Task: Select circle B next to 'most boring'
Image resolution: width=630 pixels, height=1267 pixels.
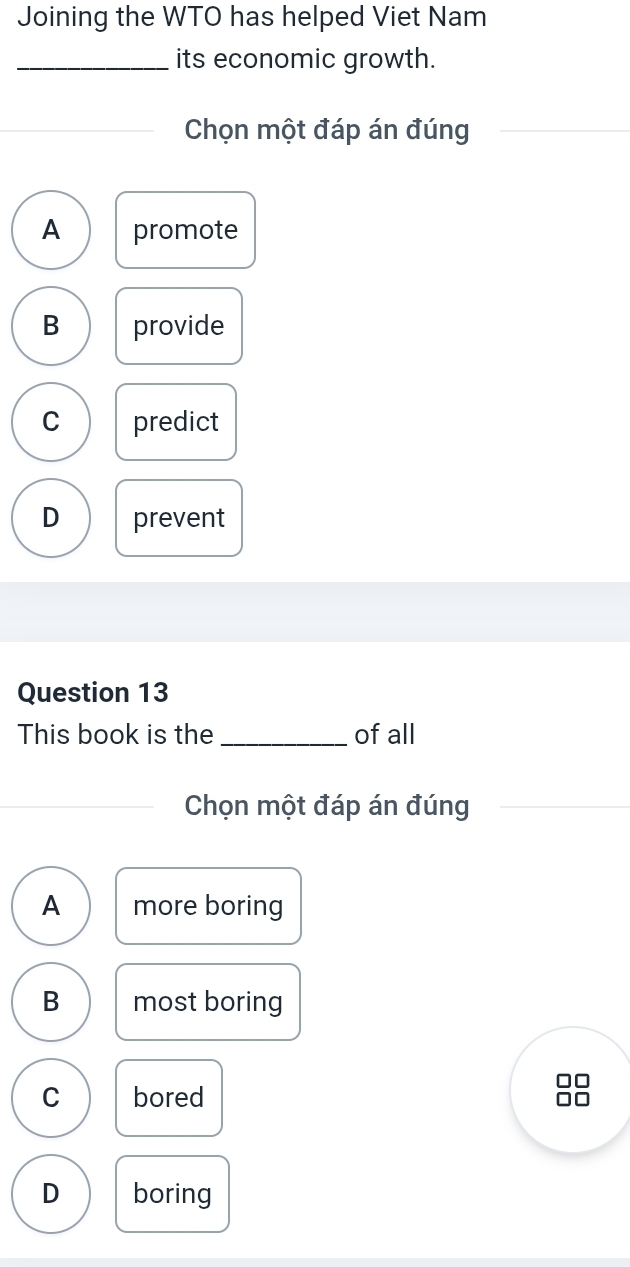Action: pyautogui.click(x=52, y=1002)
